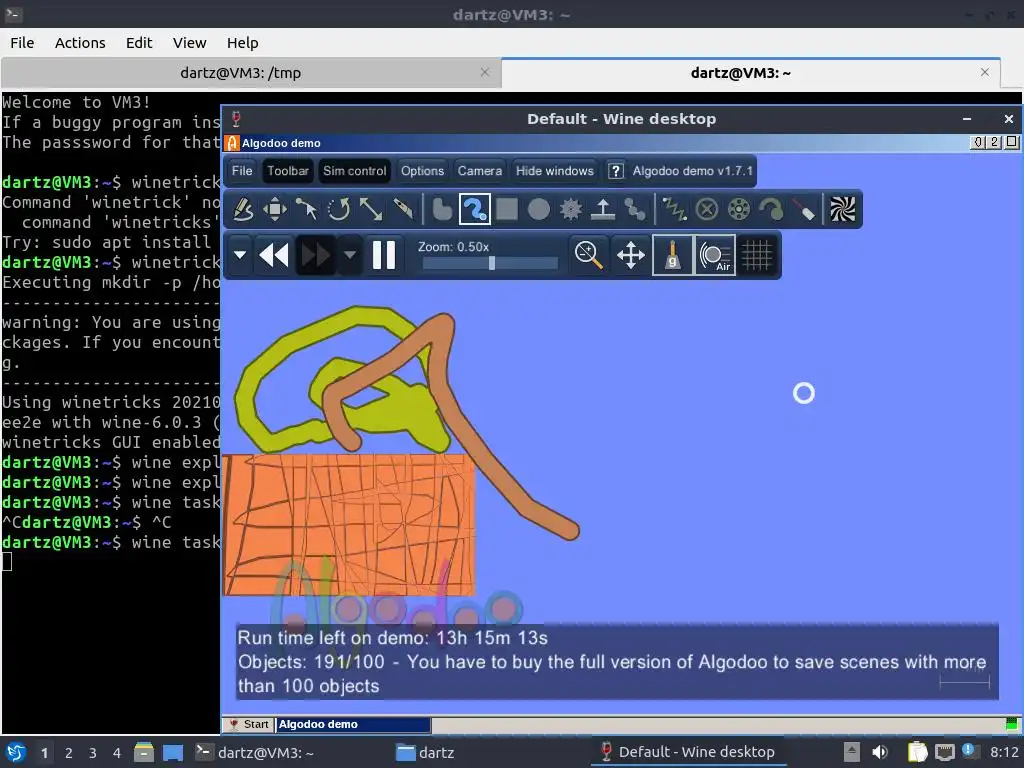The width and height of the screenshot is (1024, 768).
Task: Click the redo forward arrows button
Action: (316, 255)
